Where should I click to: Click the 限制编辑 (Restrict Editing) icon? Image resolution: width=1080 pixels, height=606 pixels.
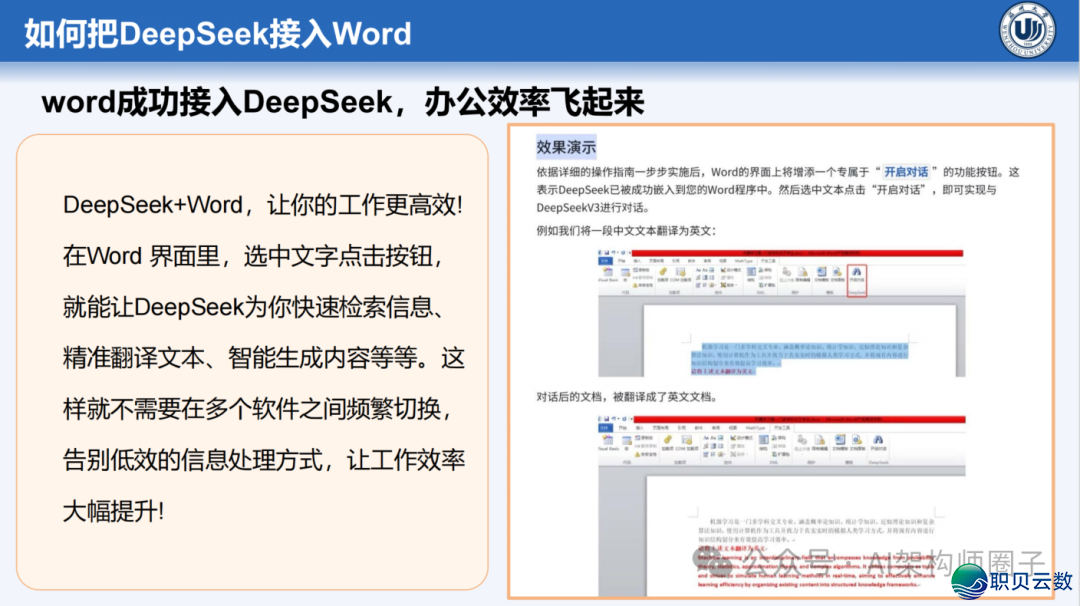click(x=802, y=273)
